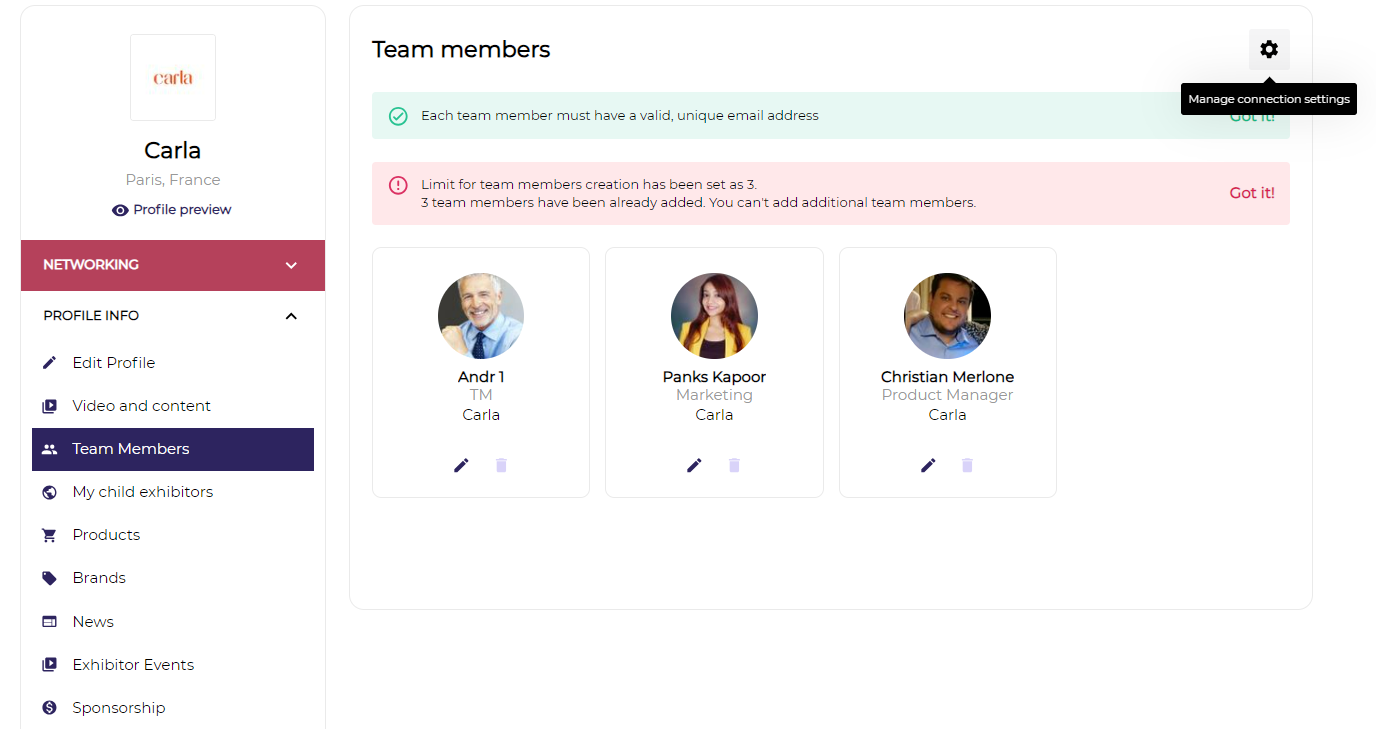
Task: Go to Video and content
Action: (141, 406)
